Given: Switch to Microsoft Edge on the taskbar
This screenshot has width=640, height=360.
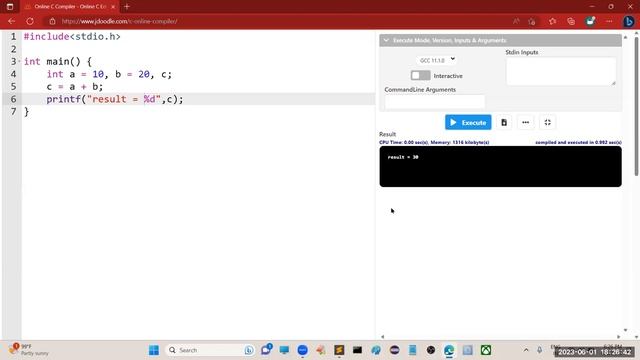Looking at the screenshot, I should point(449,350).
